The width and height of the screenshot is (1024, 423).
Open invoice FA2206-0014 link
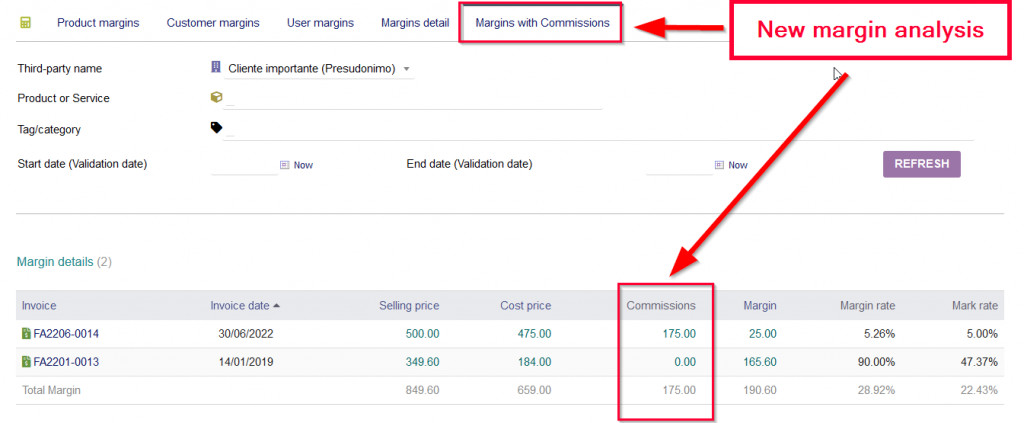(x=67, y=334)
